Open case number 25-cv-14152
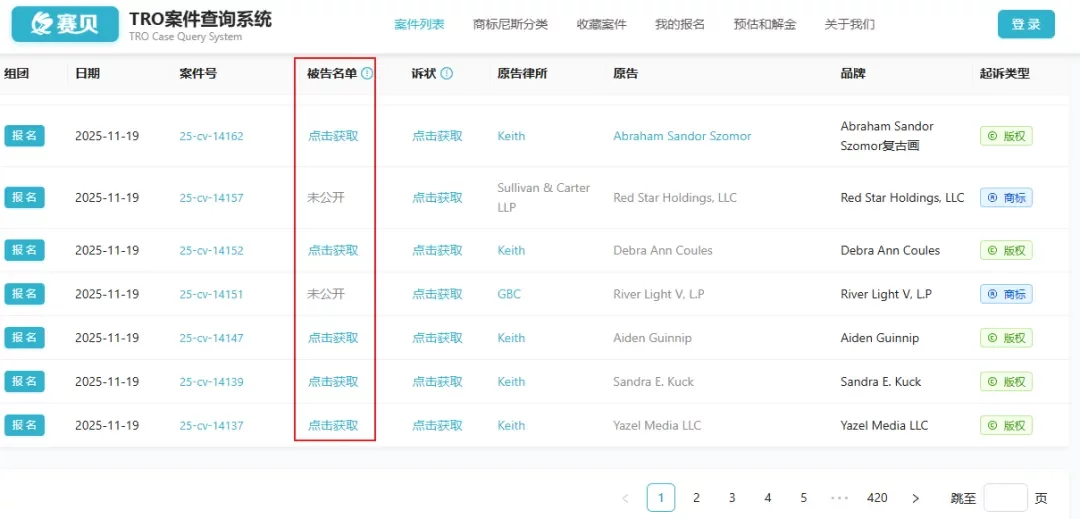The width and height of the screenshot is (1080, 519). click(x=211, y=251)
